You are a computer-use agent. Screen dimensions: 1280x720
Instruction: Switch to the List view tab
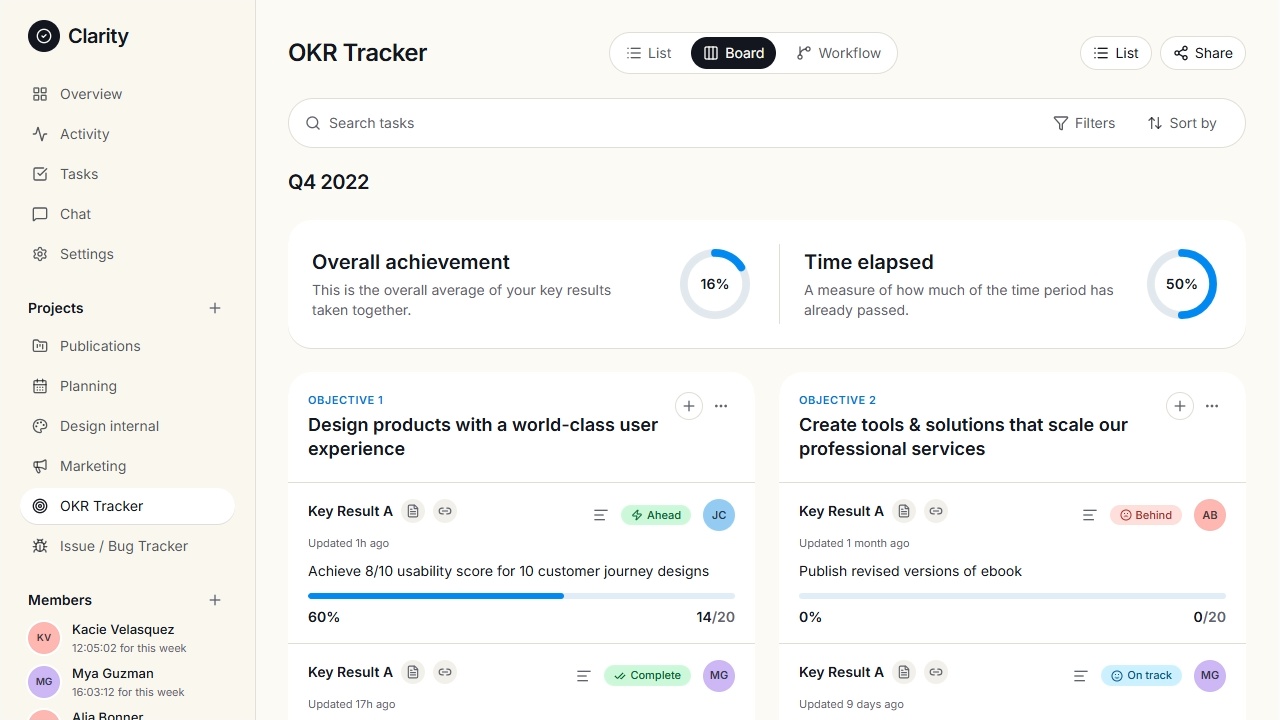pyautogui.click(x=649, y=53)
